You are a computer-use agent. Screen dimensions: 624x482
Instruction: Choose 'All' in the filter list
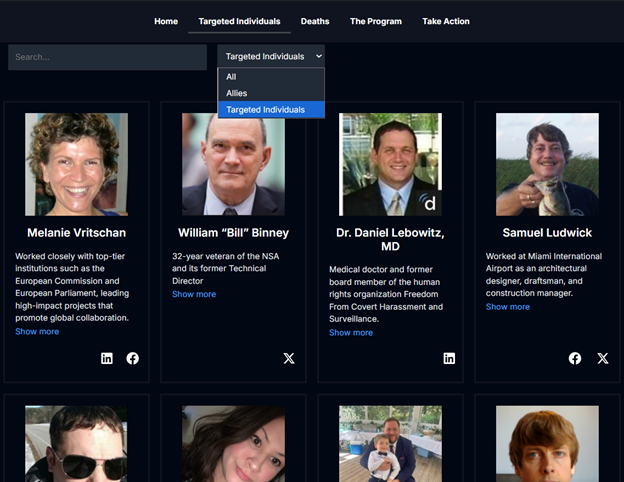click(271, 76)
